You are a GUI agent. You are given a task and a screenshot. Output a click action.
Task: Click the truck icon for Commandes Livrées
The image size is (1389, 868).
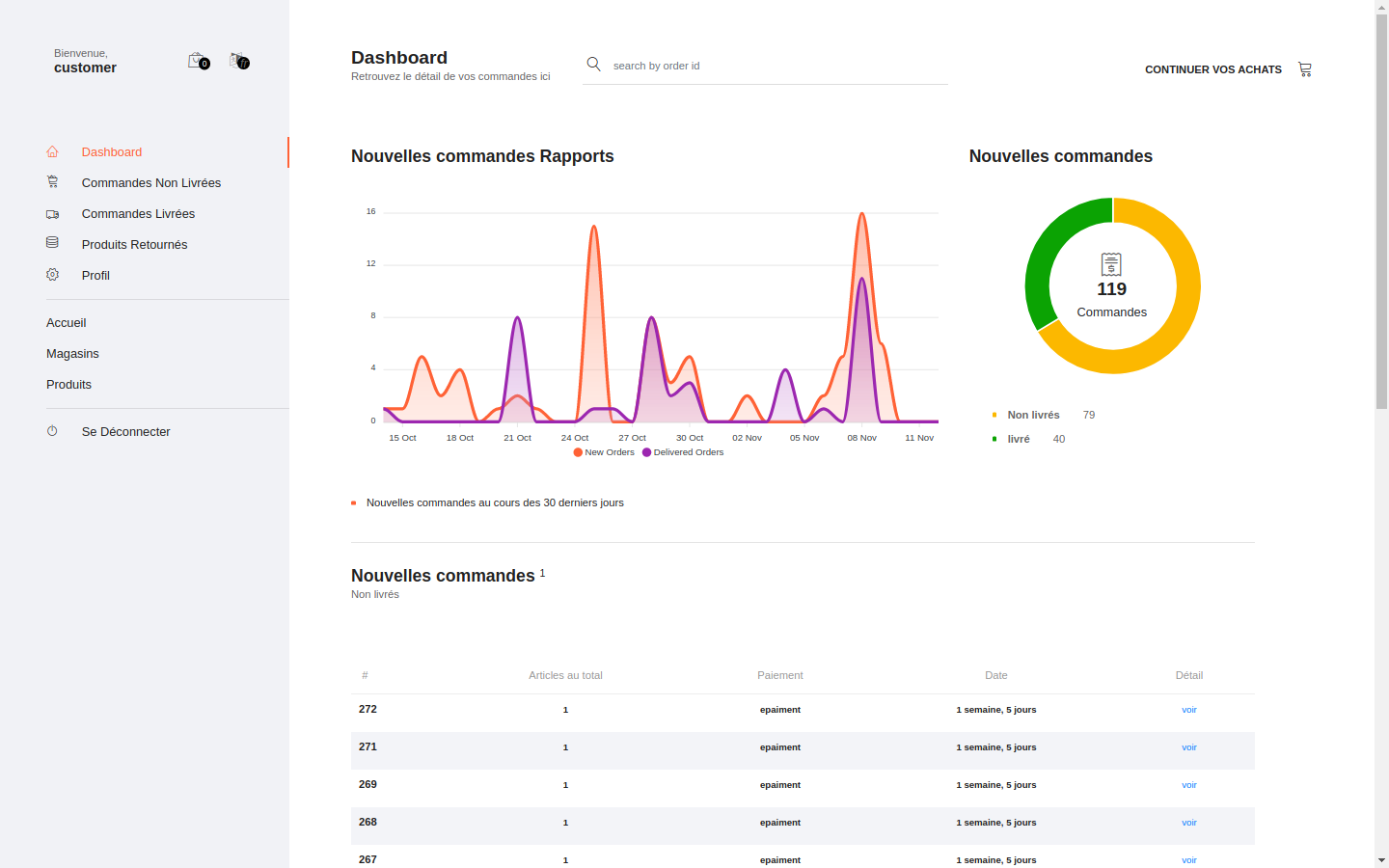pyautogui.click(x=53, y=214)
